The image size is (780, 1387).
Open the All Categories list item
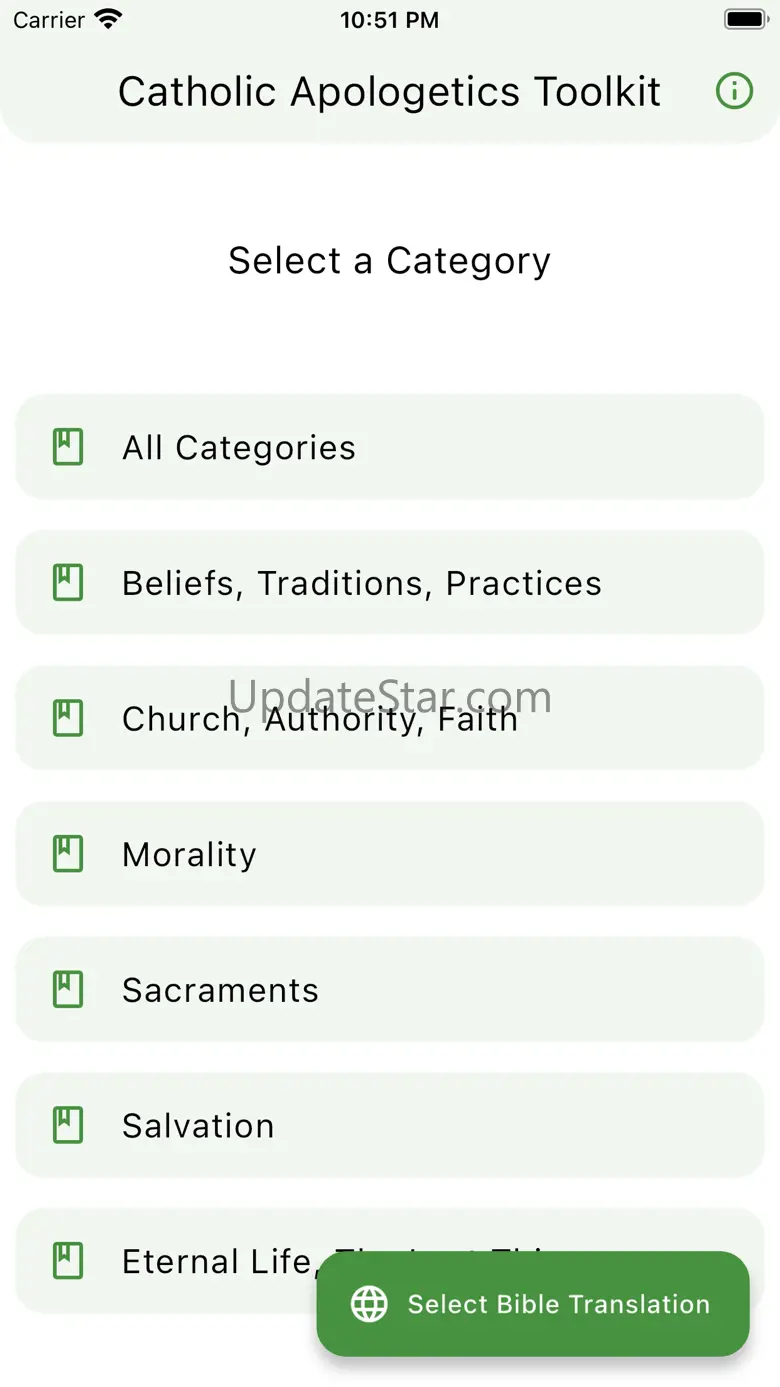pos(390,447)
